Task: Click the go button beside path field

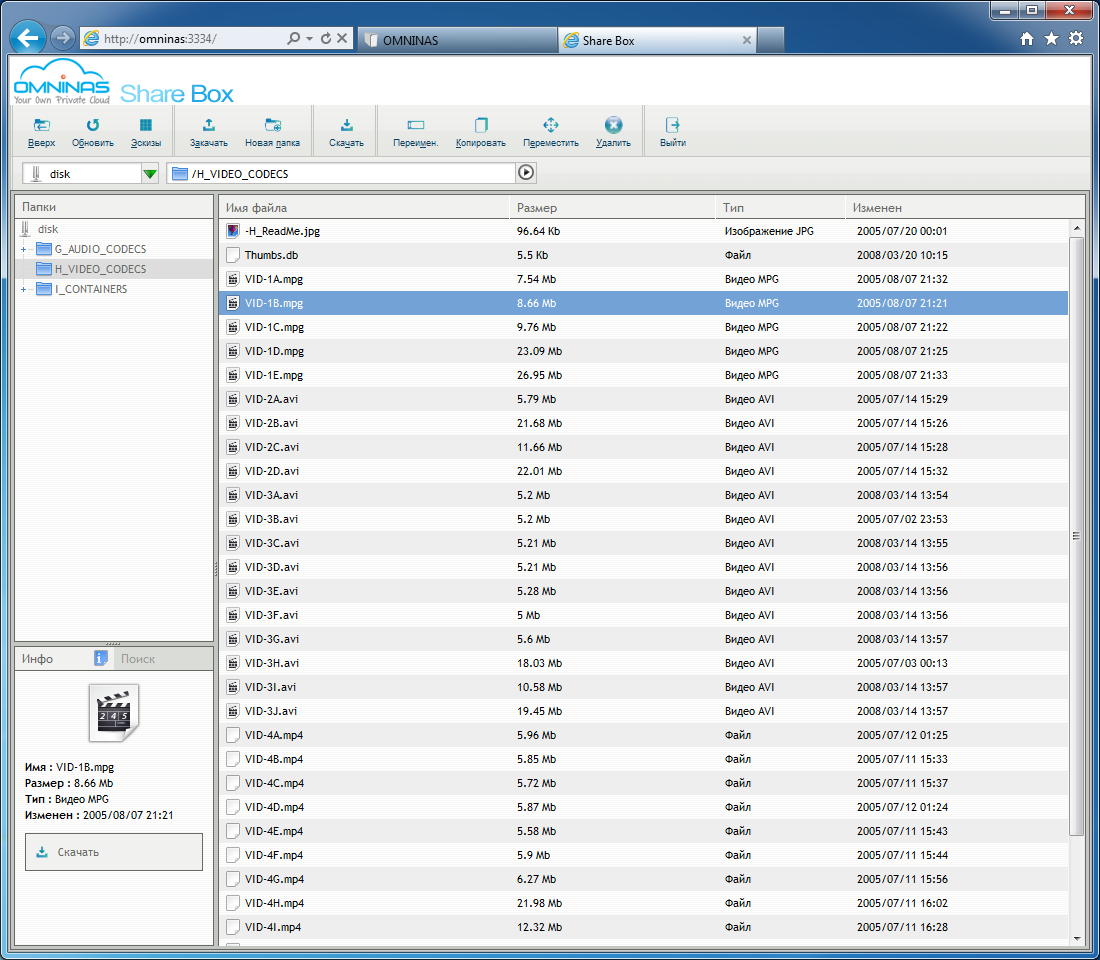Action: [526, 173]
